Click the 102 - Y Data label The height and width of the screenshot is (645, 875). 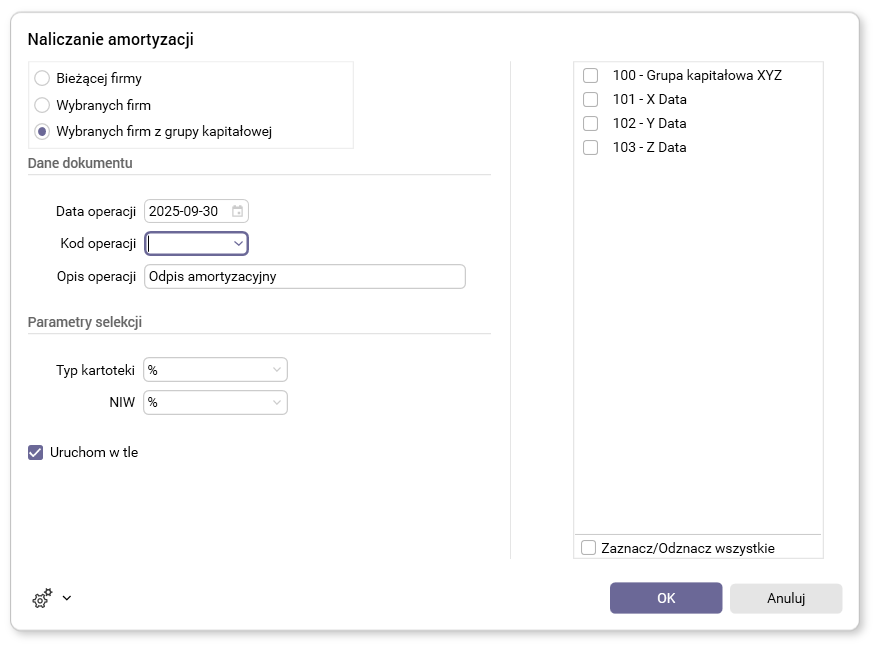(649, 124)
